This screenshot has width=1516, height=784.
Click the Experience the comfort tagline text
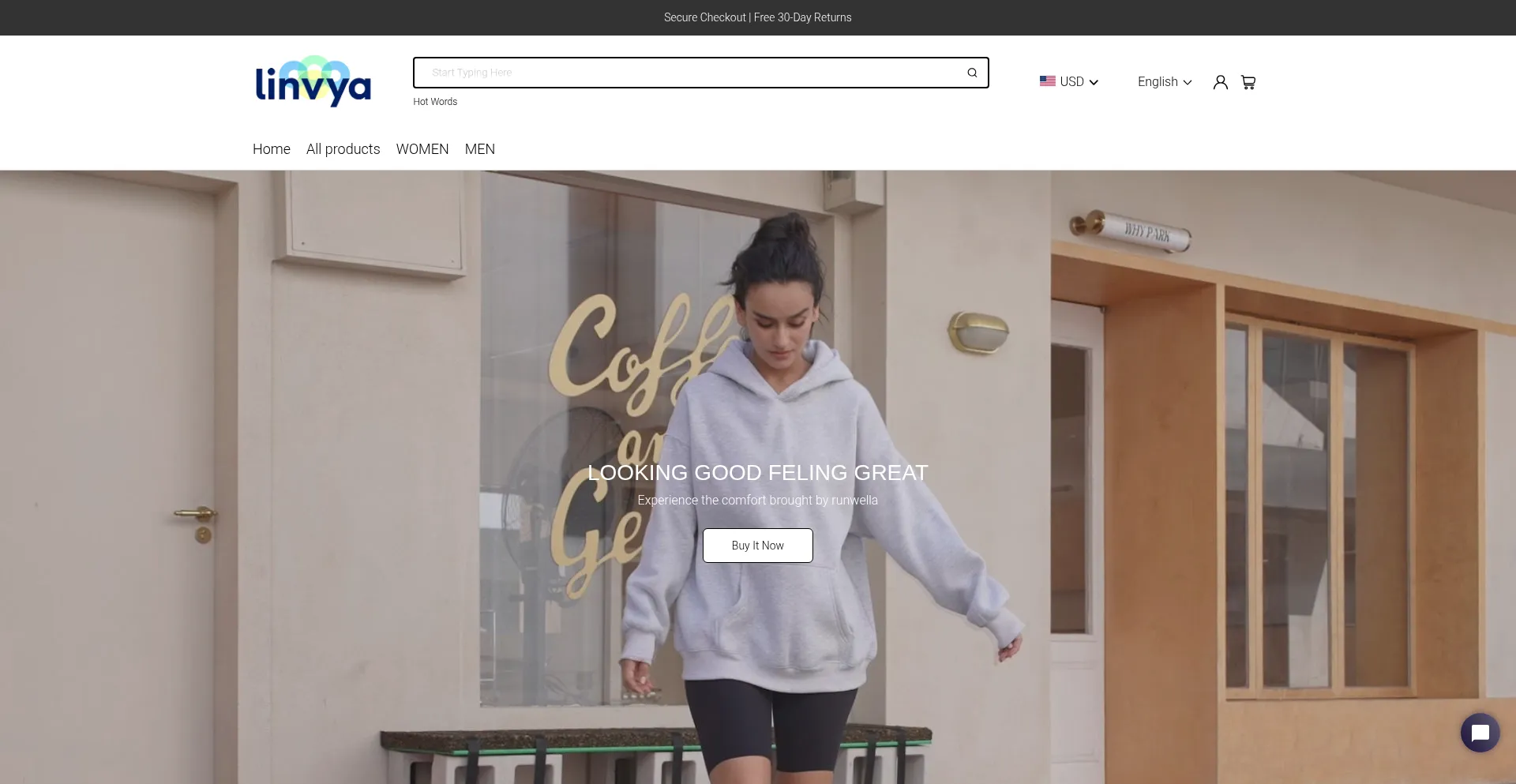pos(757,500)
